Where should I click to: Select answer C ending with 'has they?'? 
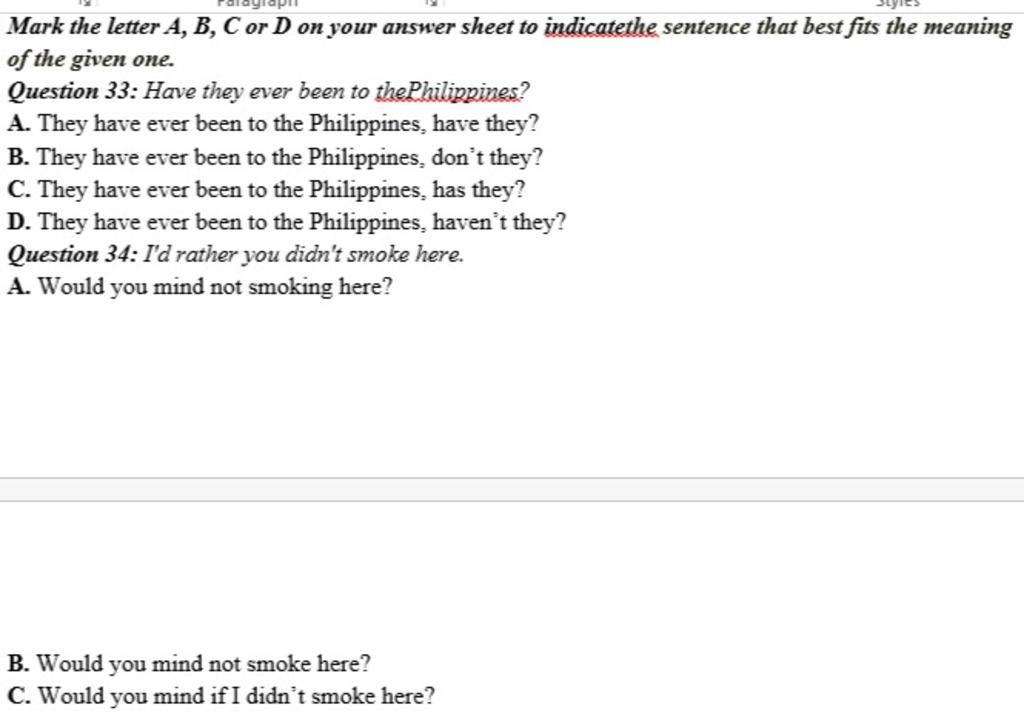coord(266,189)
